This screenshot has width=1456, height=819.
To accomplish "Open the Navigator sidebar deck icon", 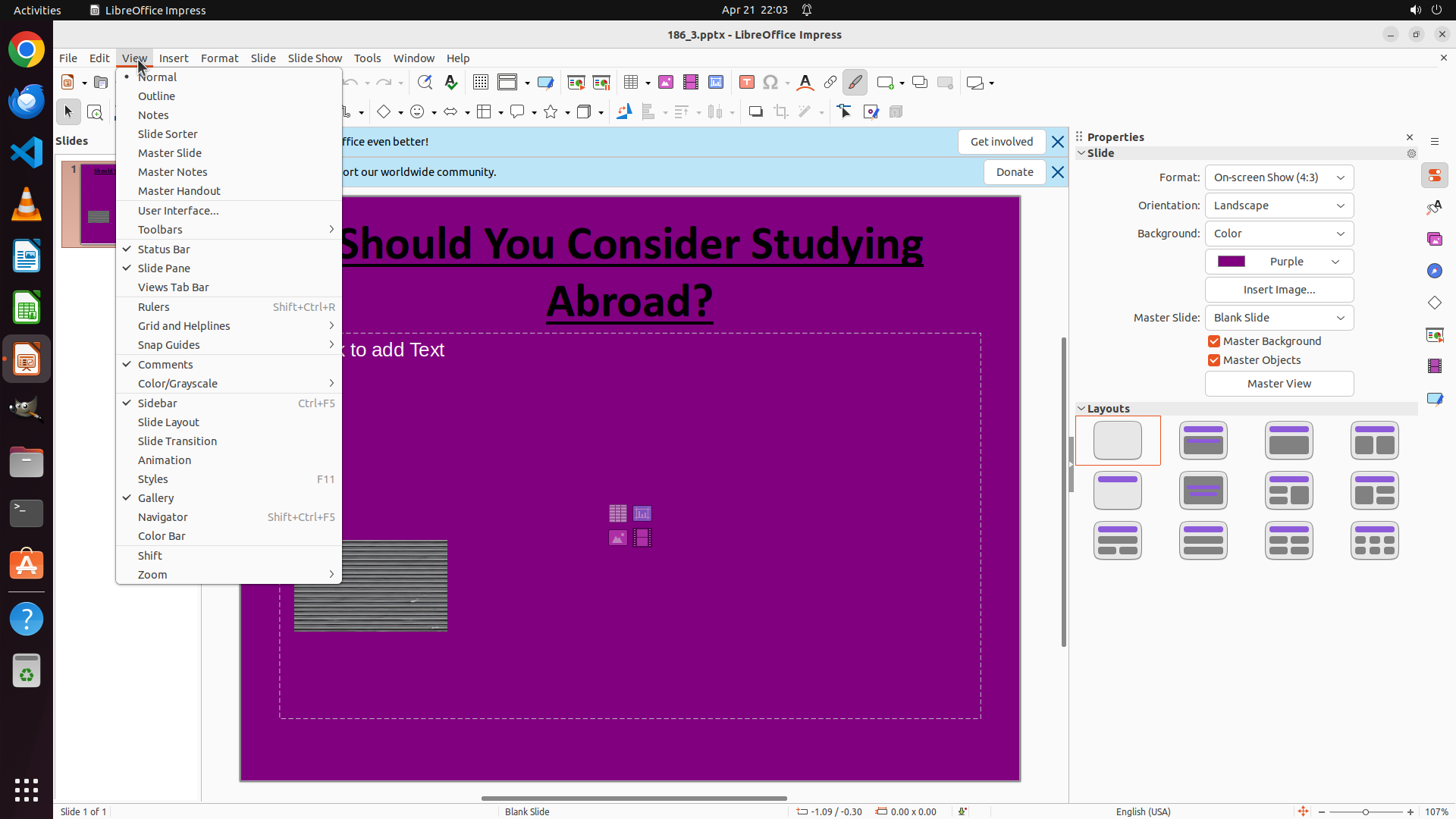I will click(x=1434, y=271).
